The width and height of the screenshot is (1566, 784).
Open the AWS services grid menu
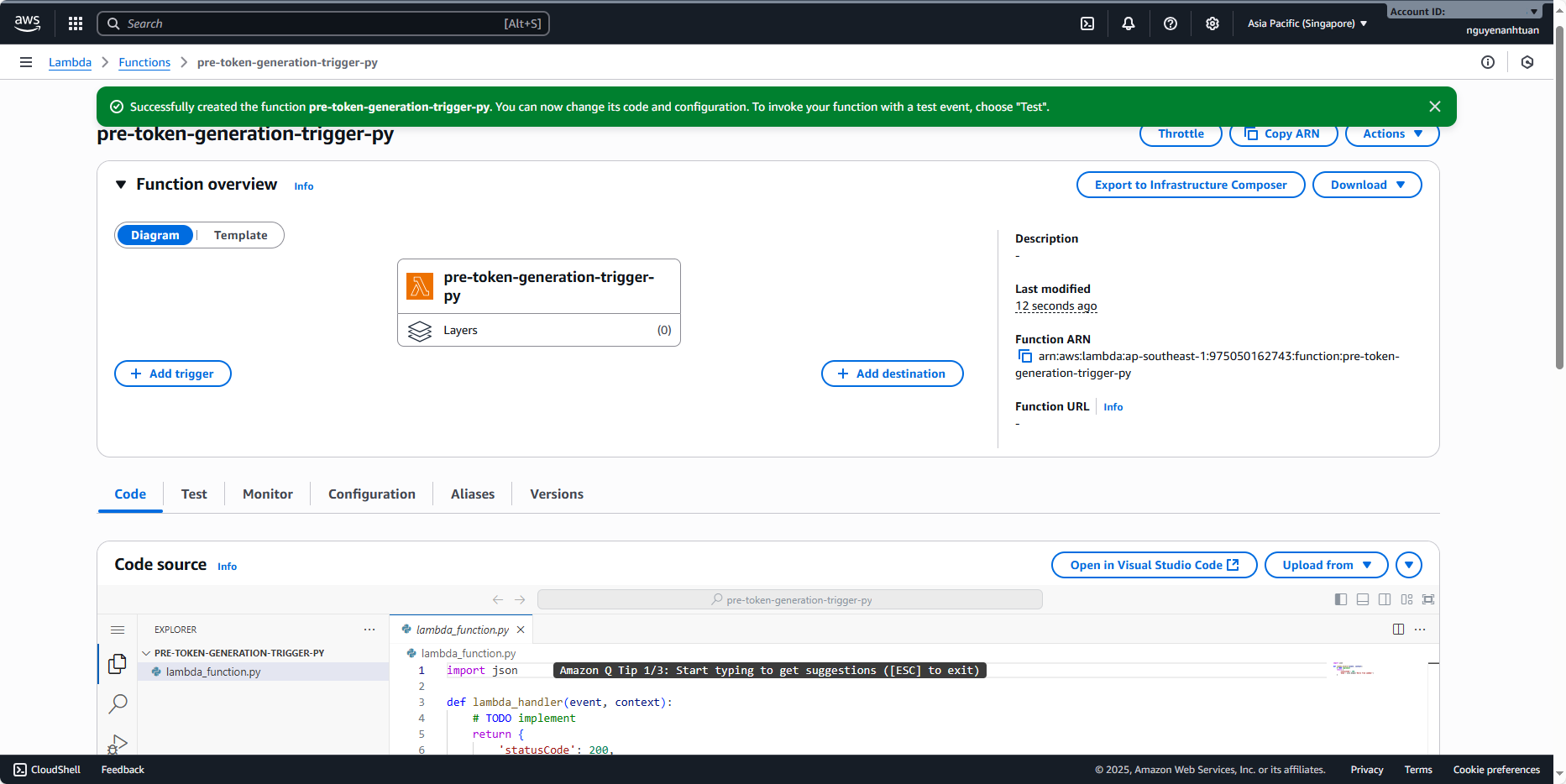click(76, 24)
